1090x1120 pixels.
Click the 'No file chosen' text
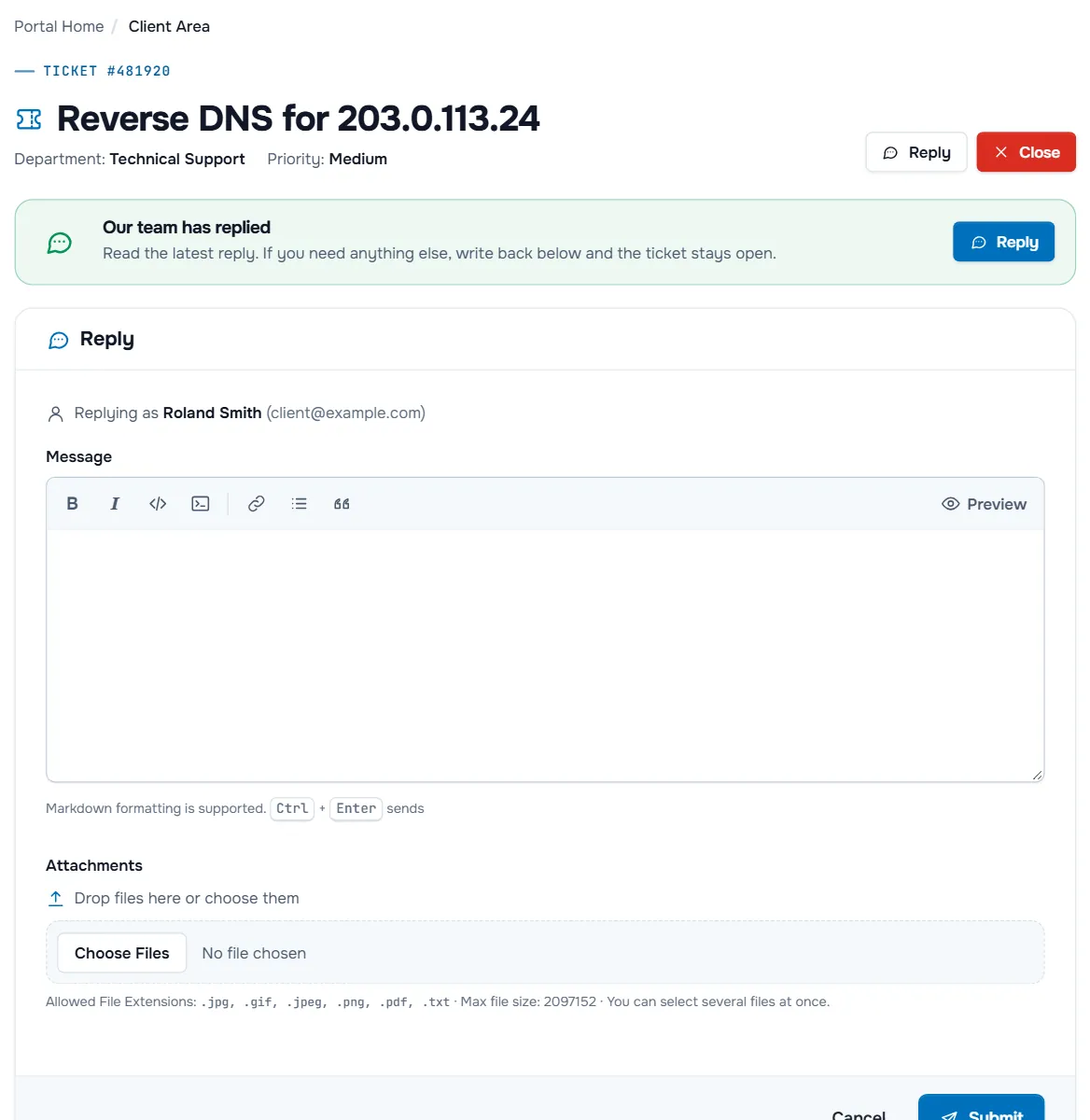(254, 953)
